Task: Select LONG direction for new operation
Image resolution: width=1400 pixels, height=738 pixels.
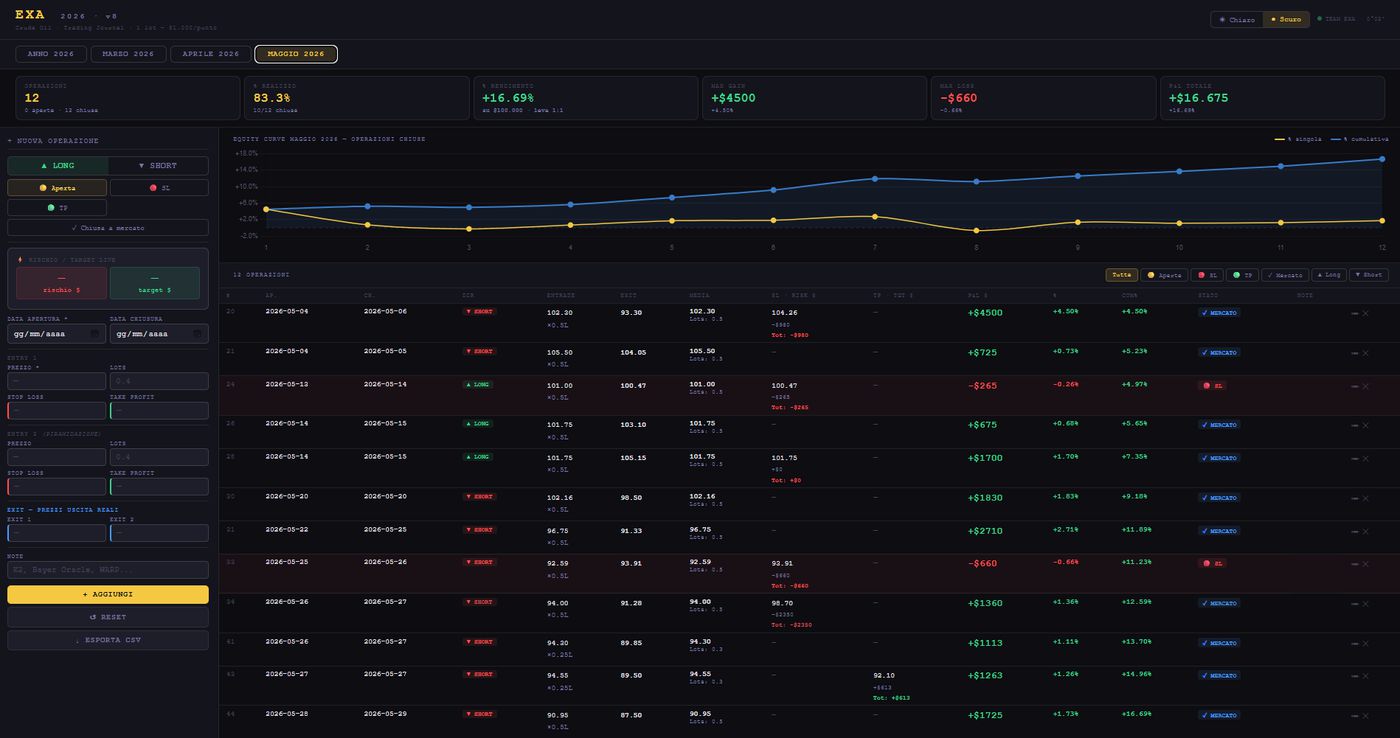Action: tap(57, 166)
